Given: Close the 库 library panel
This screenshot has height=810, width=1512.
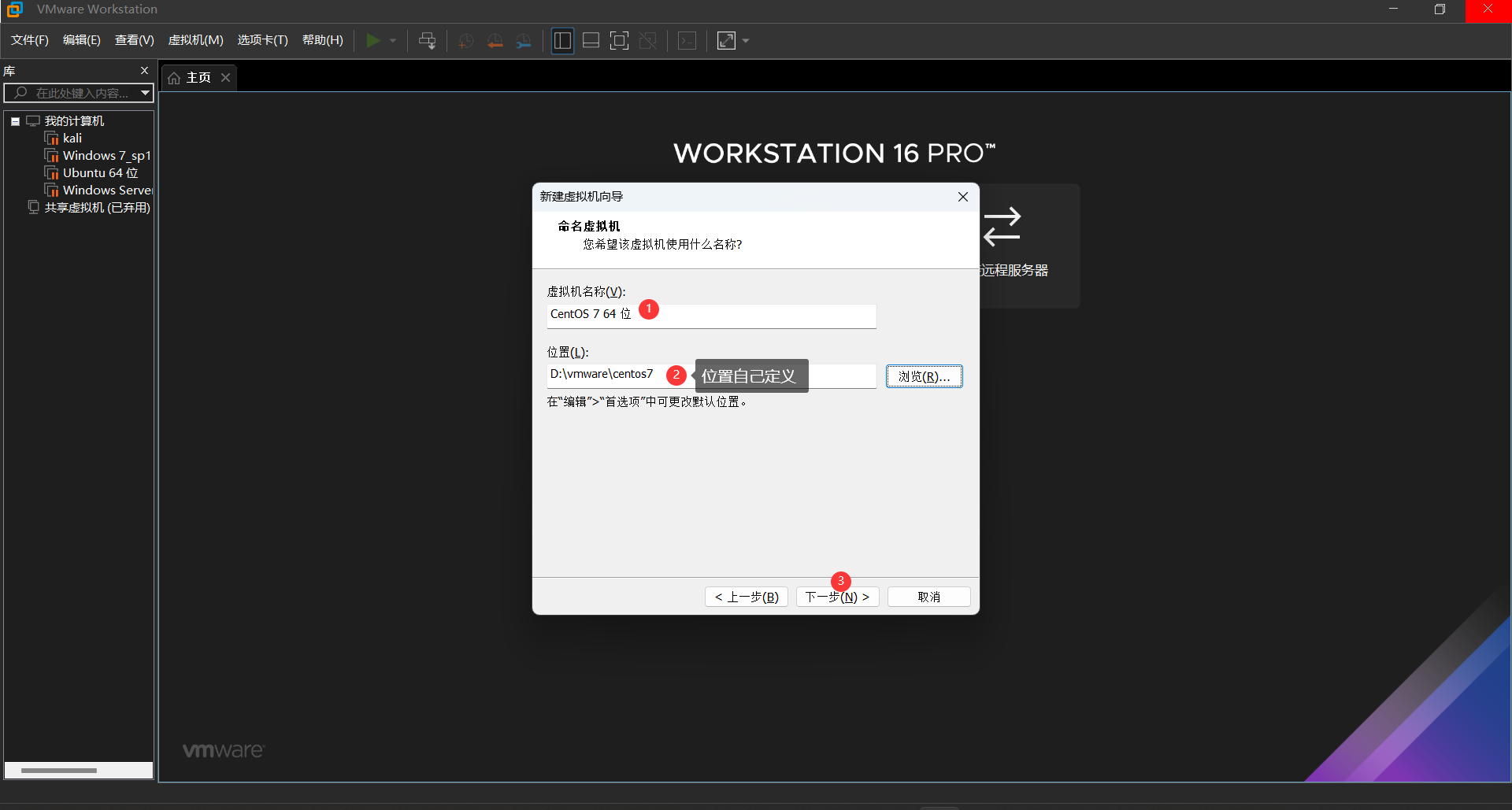Looking at the screenshot, I should [144, 71].
